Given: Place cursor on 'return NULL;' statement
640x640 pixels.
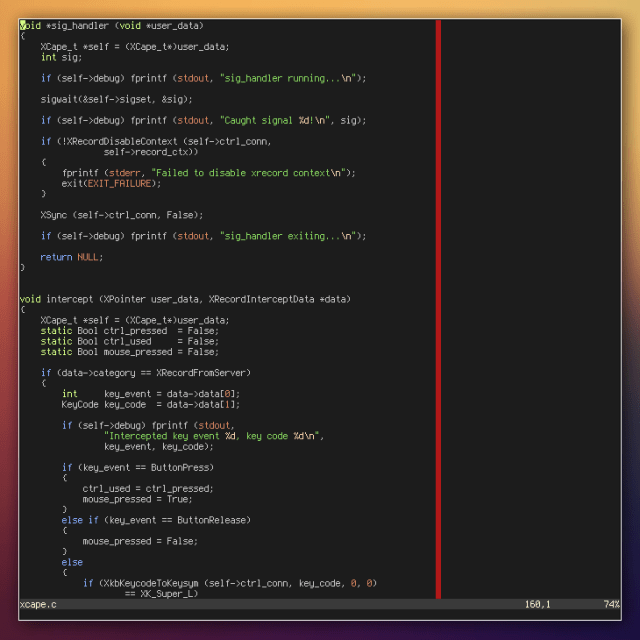Looking at the screenshot, I should 71,257.
